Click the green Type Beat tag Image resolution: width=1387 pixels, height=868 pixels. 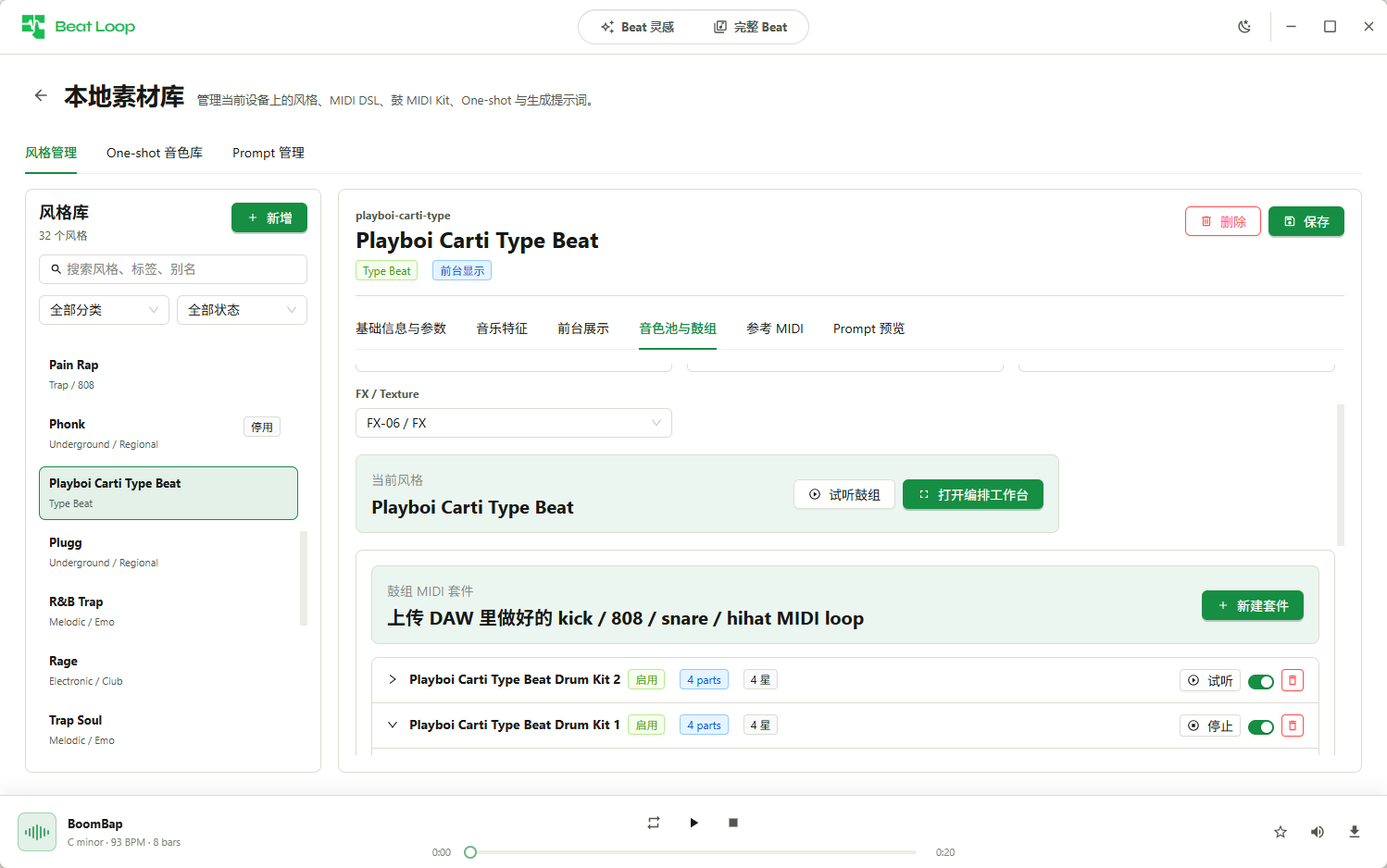click(x=386, y=270)
